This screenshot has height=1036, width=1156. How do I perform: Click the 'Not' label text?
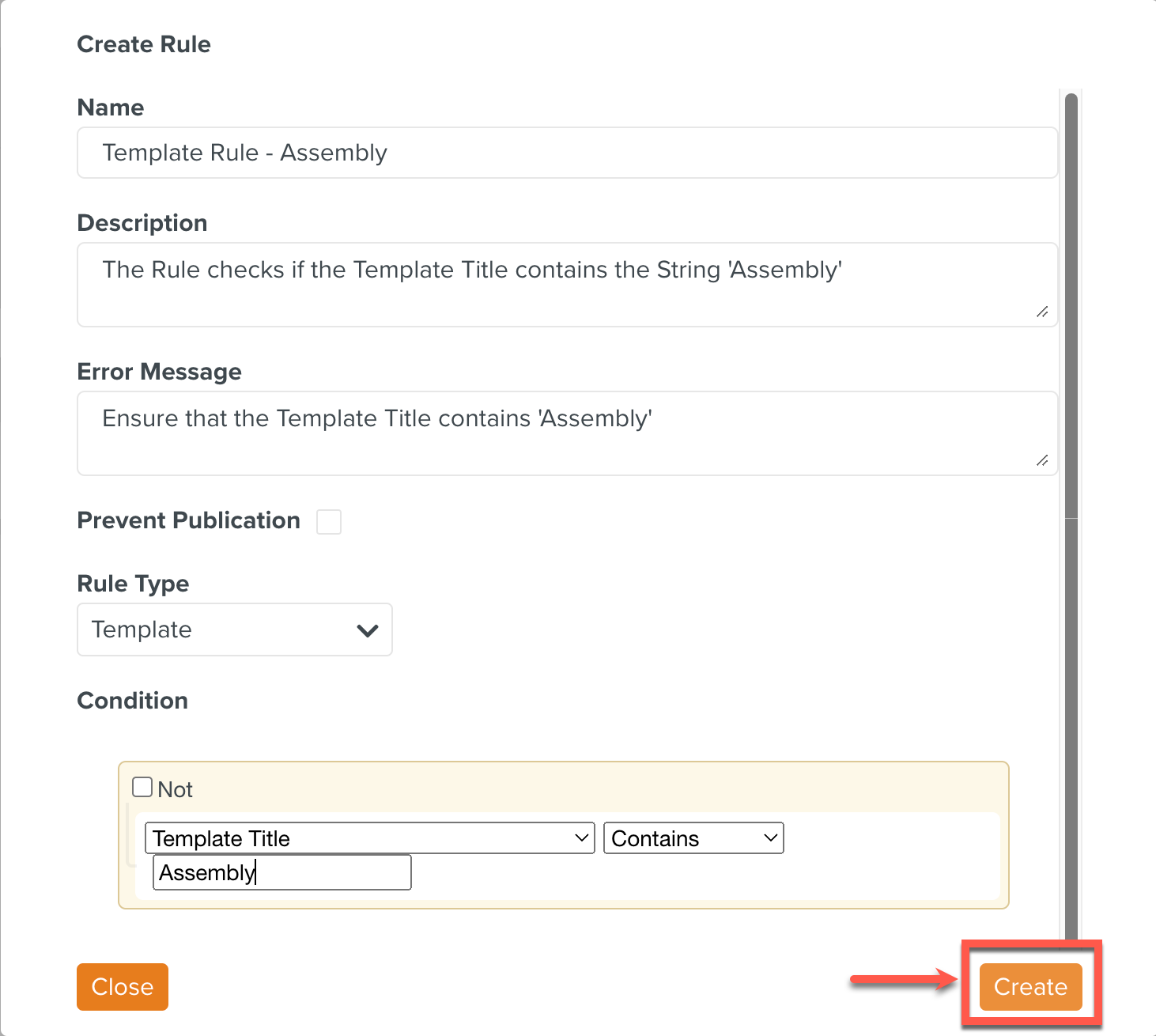pyautogui.click(x=176, y=789)
